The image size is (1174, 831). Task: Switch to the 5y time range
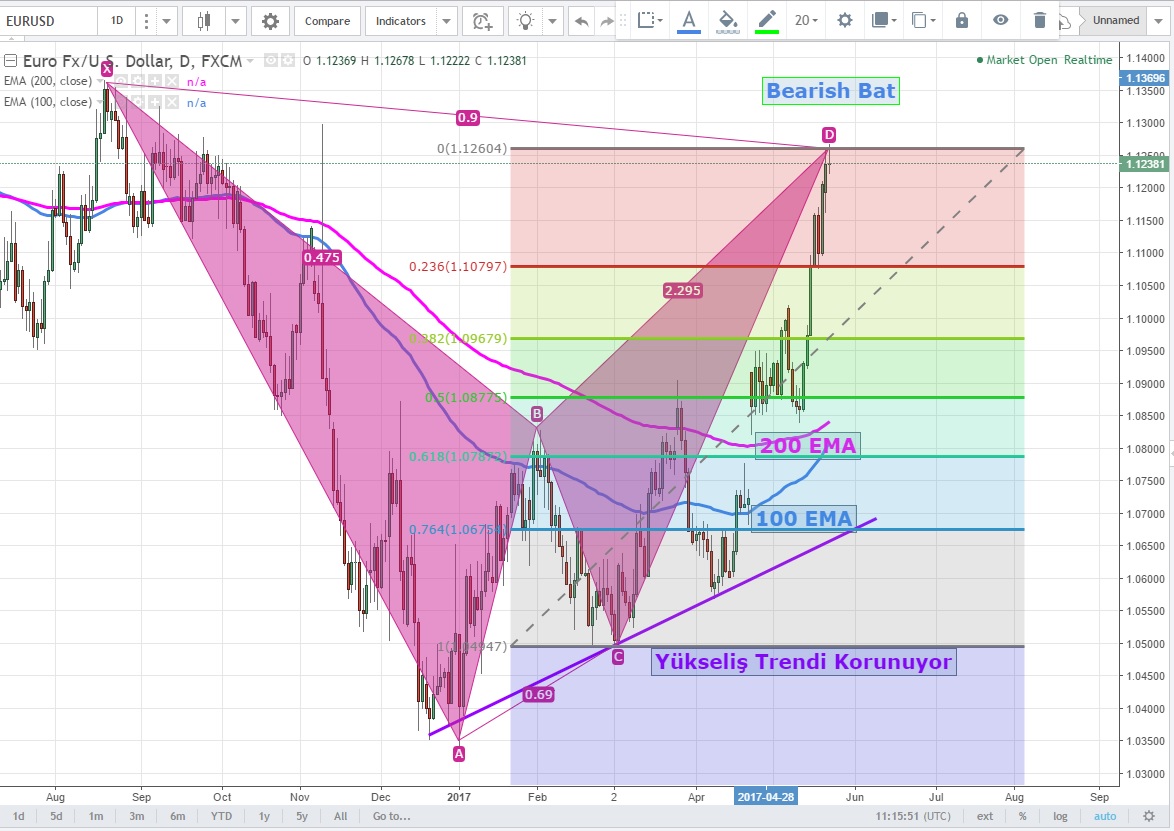[302, 816]
